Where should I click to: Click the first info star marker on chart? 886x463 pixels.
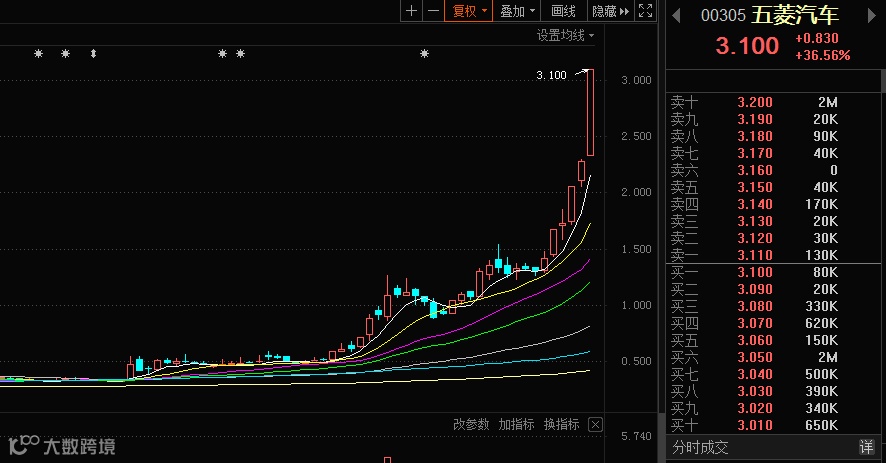pos(38,54)
